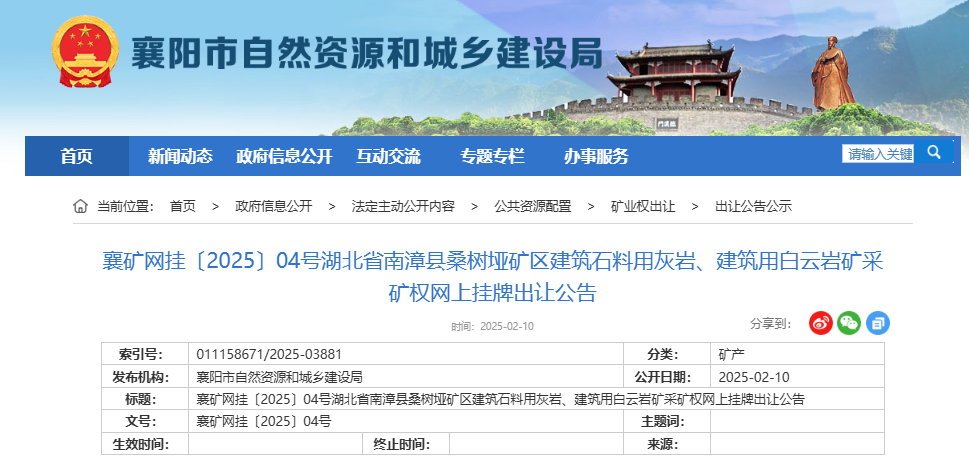This screenshot has width=969, height=471.
Task: Open 办事服务 navigation menu
Action: point(596,156)
